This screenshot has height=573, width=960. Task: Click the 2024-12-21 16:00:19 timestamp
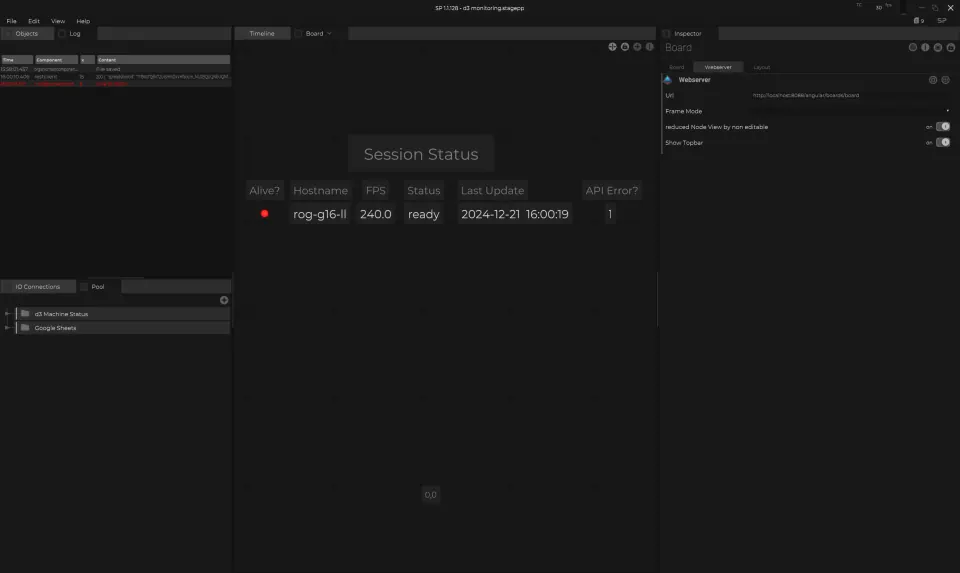[x=515, y=214]
